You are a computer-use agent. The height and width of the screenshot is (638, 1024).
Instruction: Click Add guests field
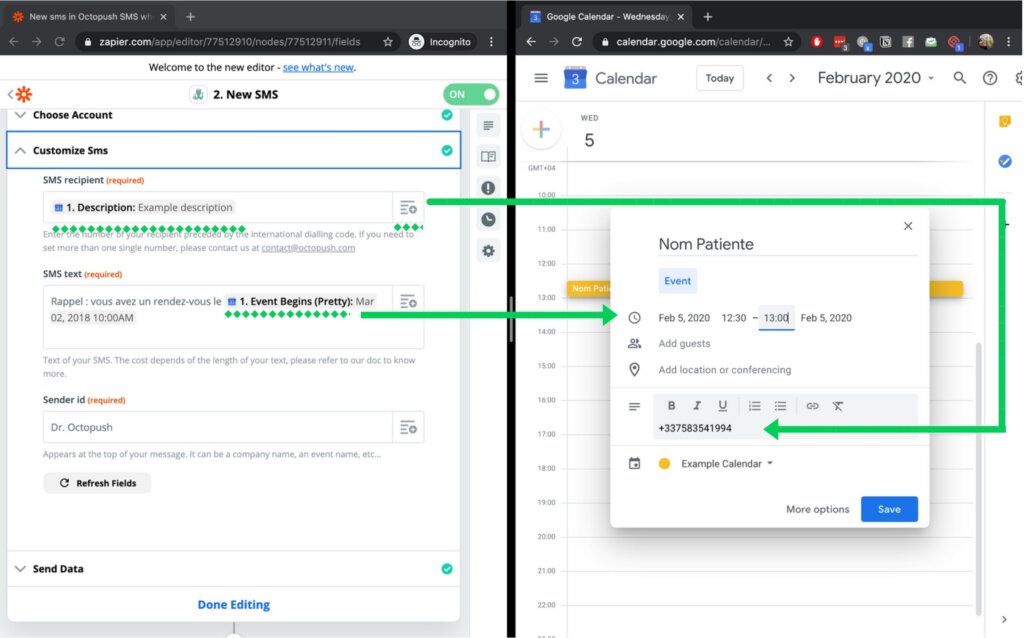point(684,343)
